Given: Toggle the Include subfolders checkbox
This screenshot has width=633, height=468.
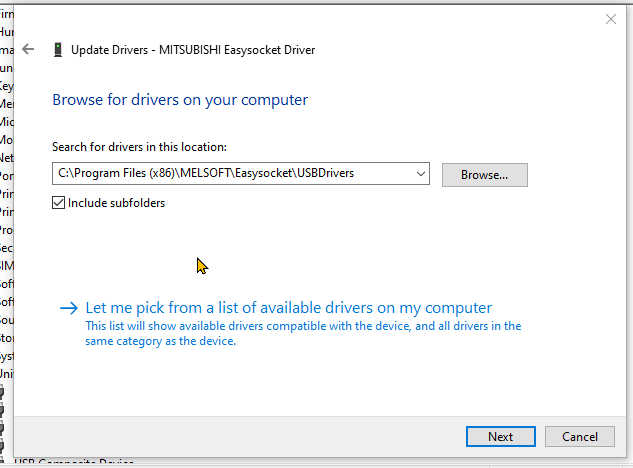Looking at the screenshot, I should pyautogui.click(x=59, y=202).
